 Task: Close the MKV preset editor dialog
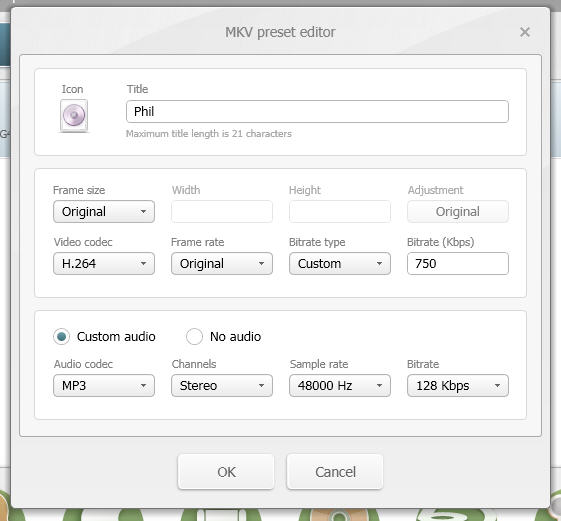[x=525, y=32]
